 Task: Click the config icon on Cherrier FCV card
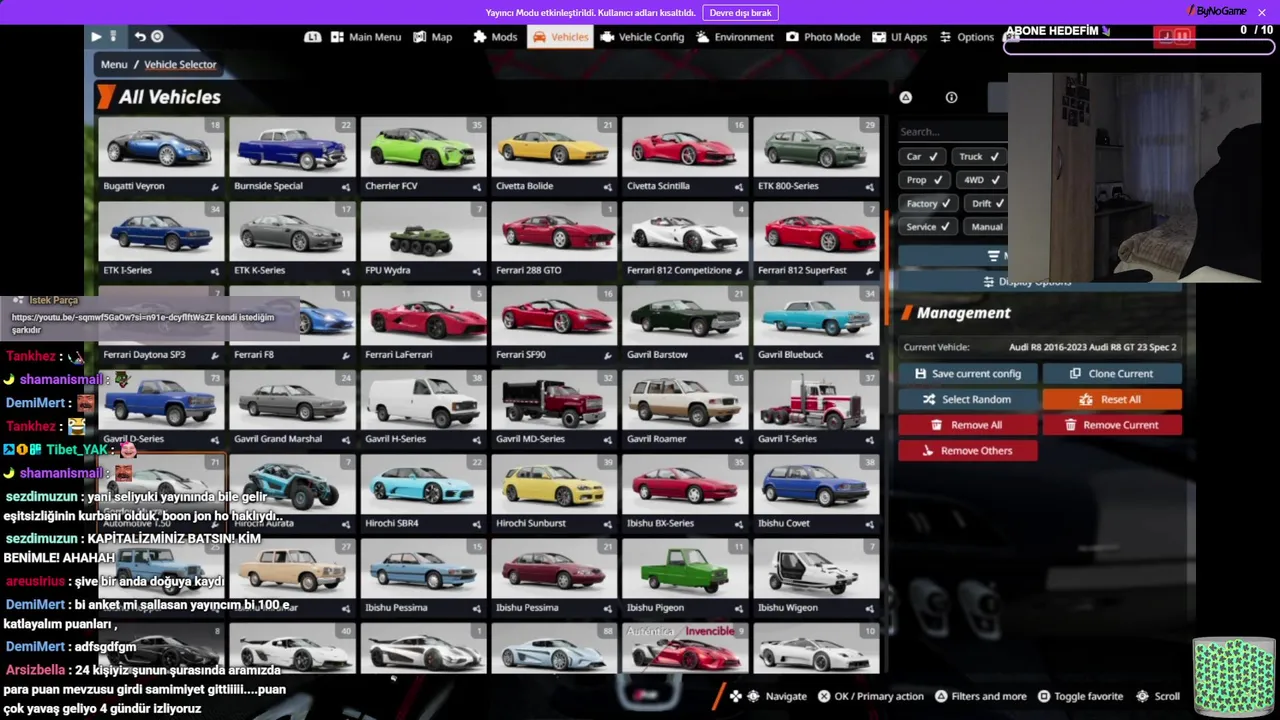click(x=477, y=187)
